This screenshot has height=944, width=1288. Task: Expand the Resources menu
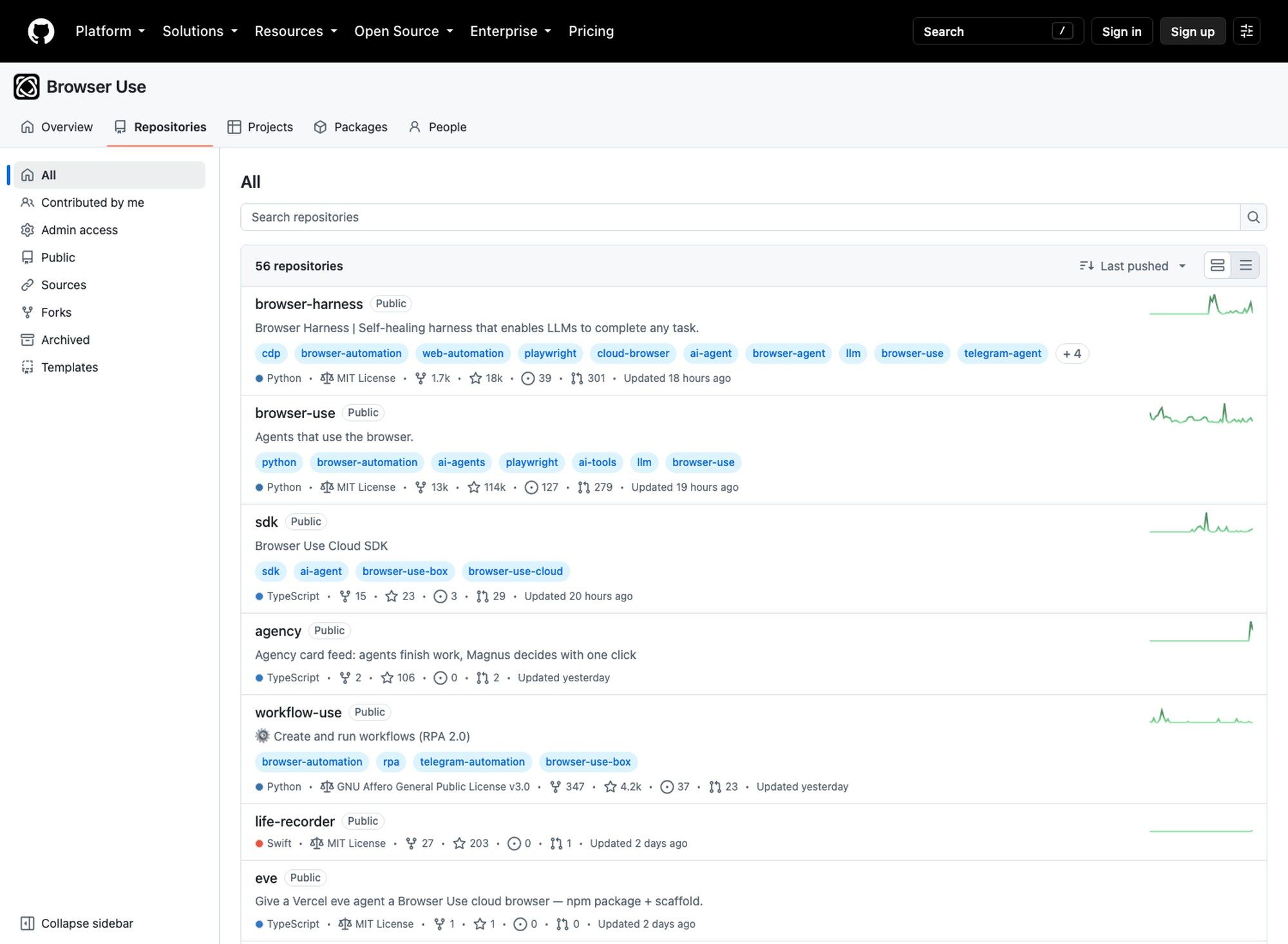coord(296,31)
